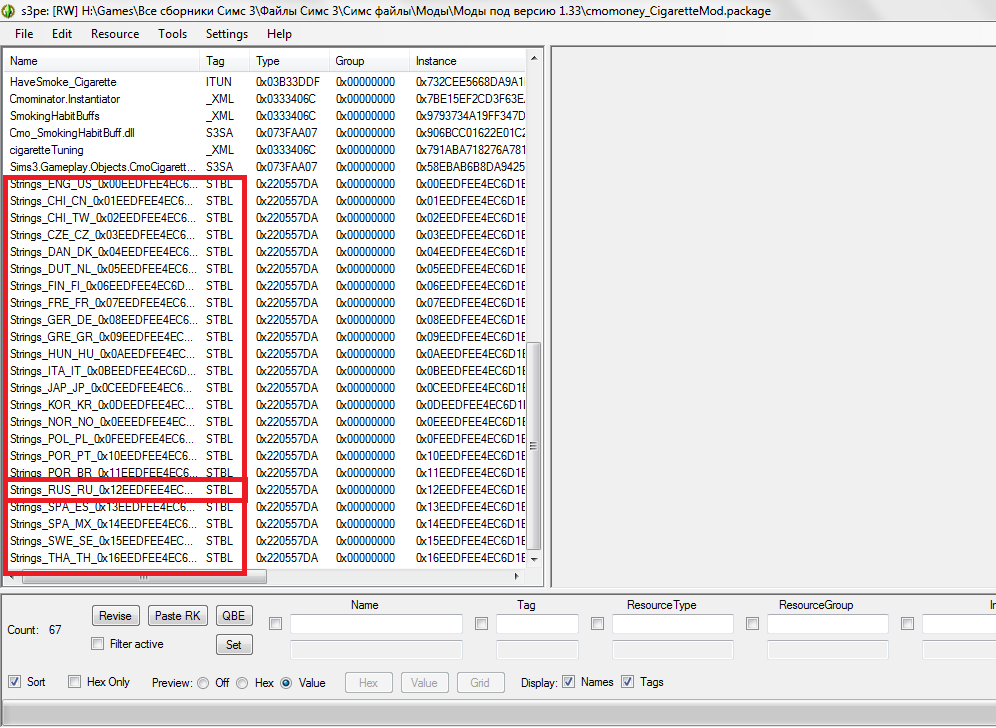Open the Tools menu
996x728 pixels.
pyautogui.click(x=172, y=34)
